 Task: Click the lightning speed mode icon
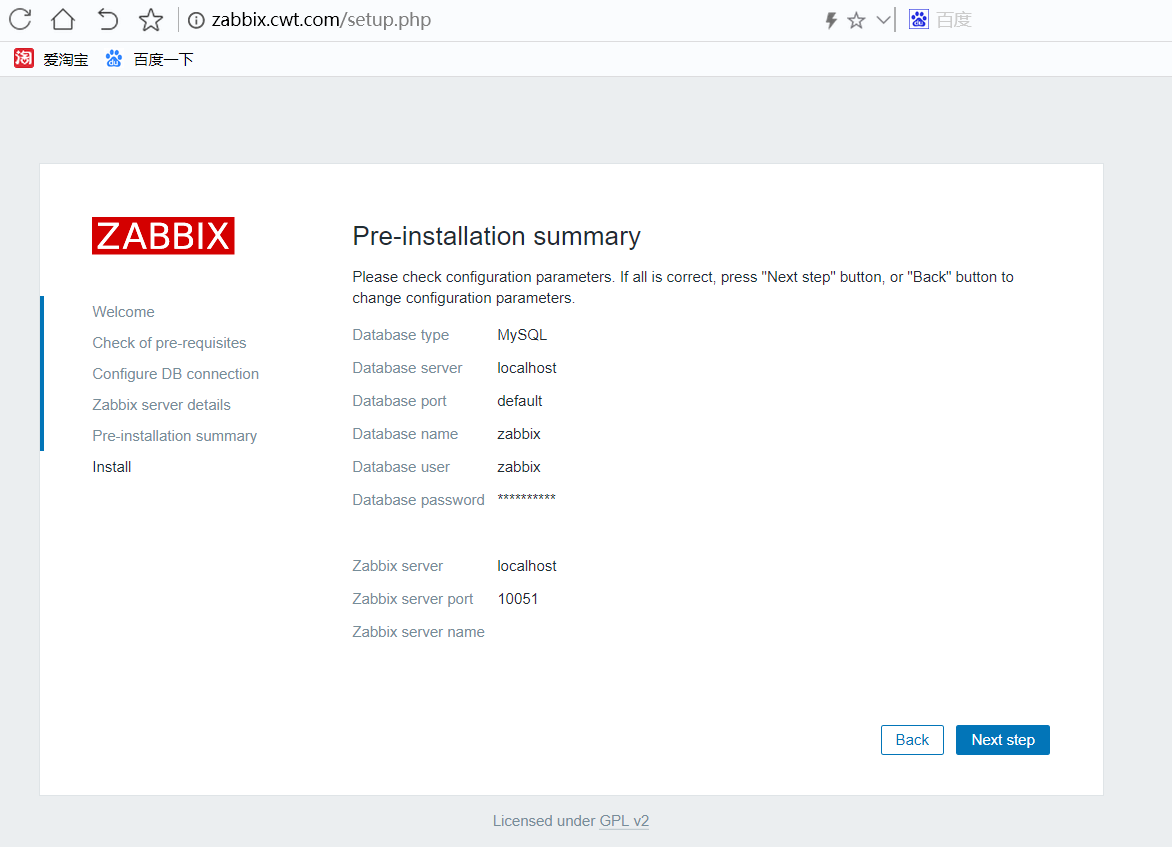830,20
